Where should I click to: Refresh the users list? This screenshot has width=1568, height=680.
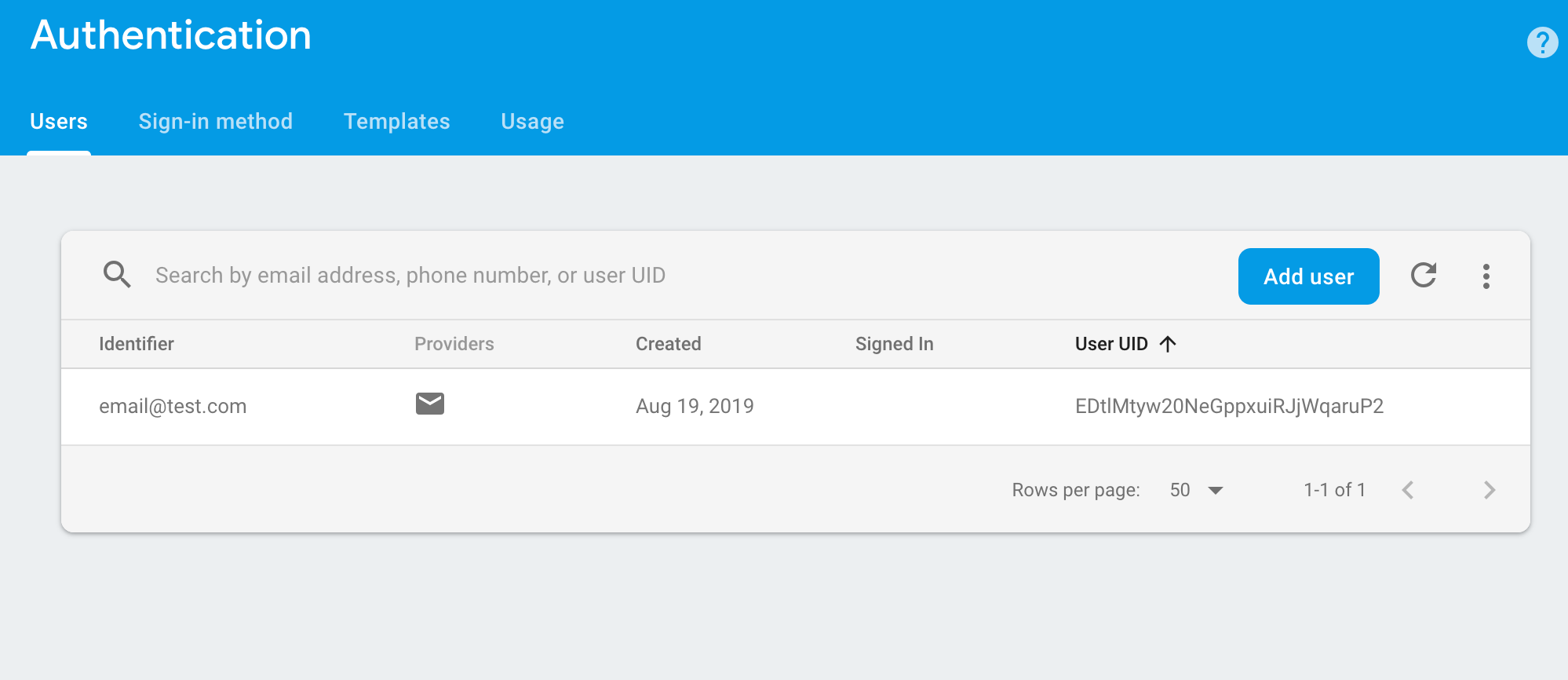pyautogui.click(x=1423, y=276)
